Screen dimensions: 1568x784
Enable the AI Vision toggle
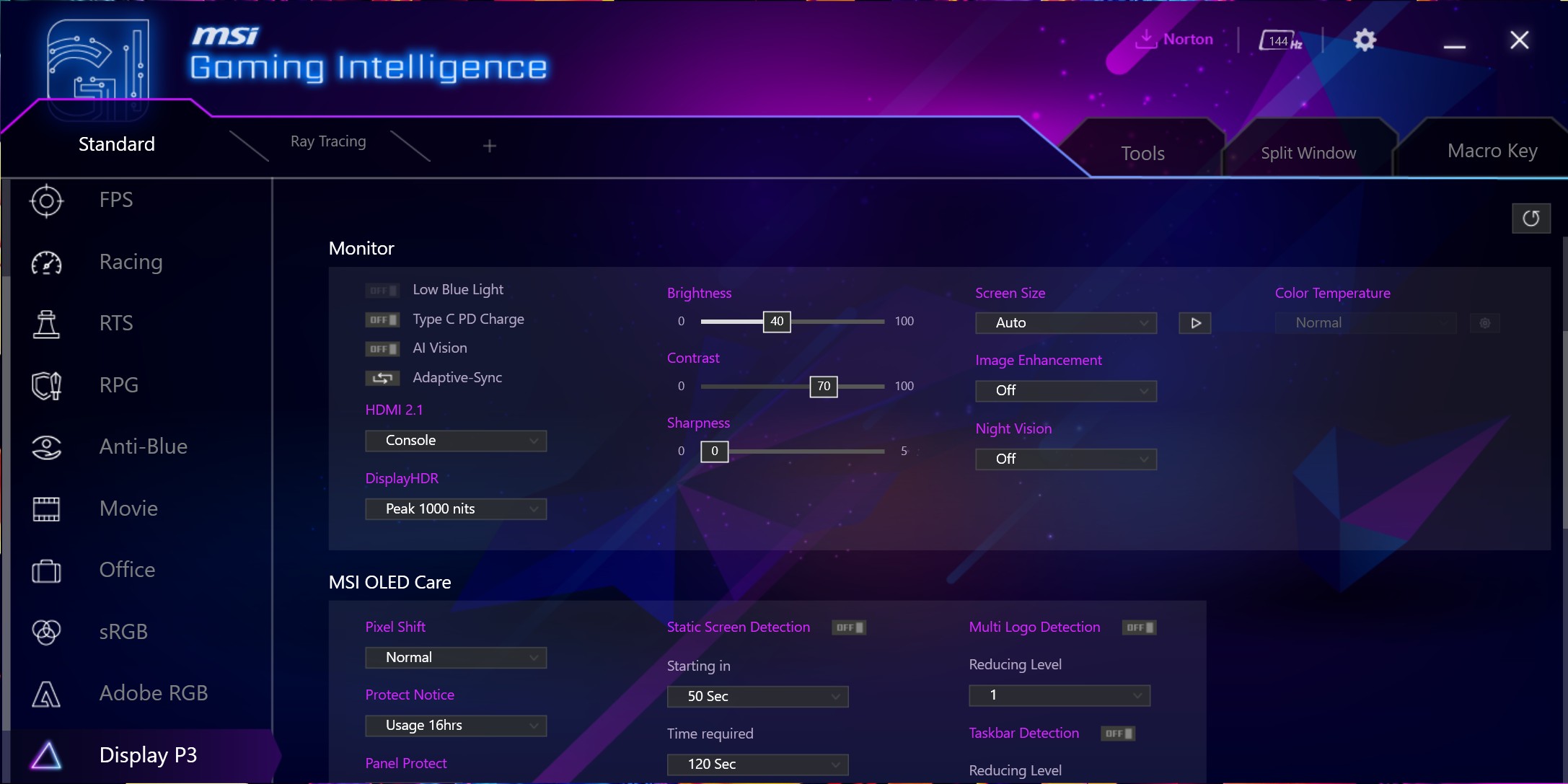click(x=382, y=349)
